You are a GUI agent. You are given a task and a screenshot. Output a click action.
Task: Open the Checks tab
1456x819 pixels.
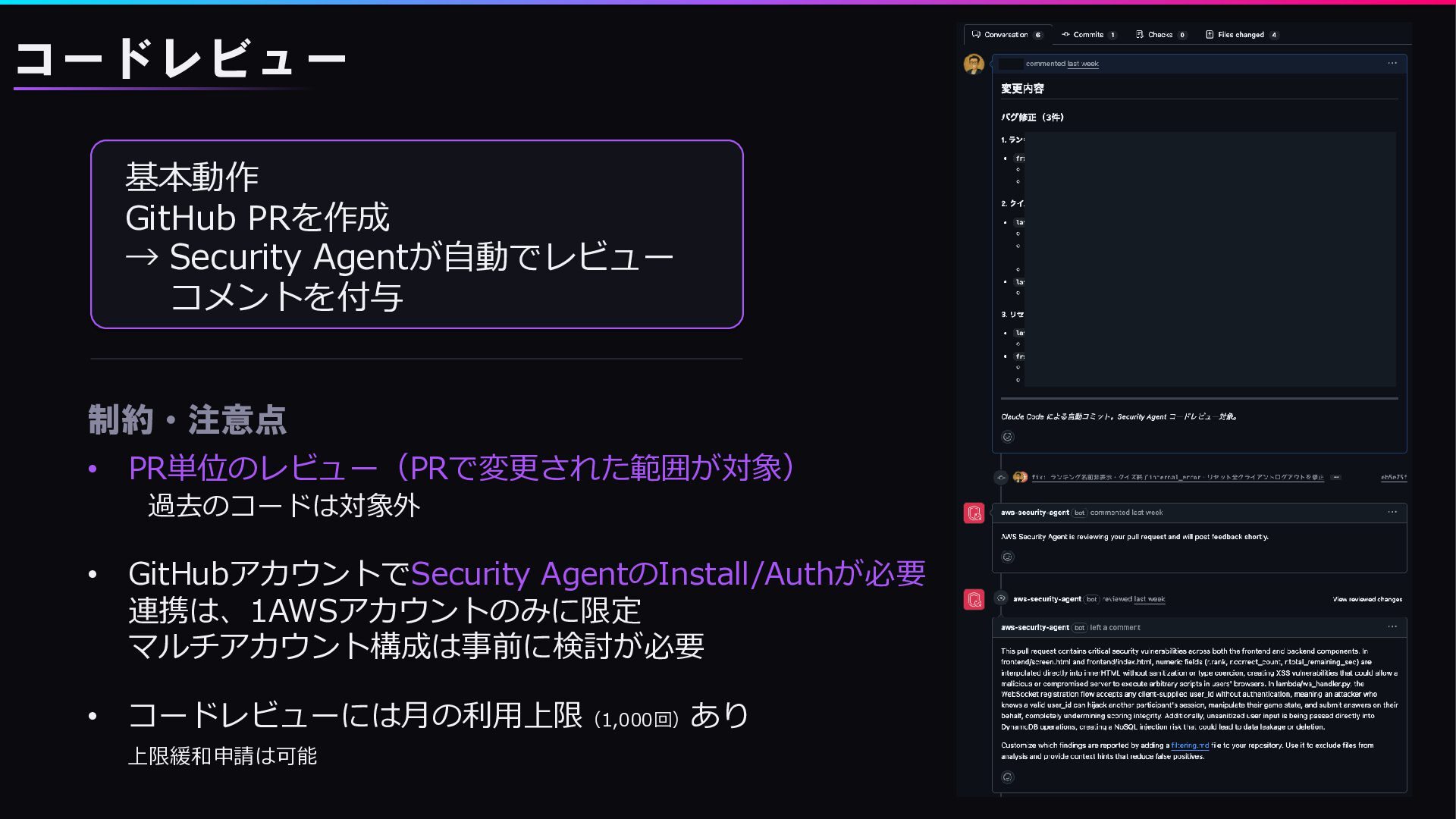click(1159, 35)
